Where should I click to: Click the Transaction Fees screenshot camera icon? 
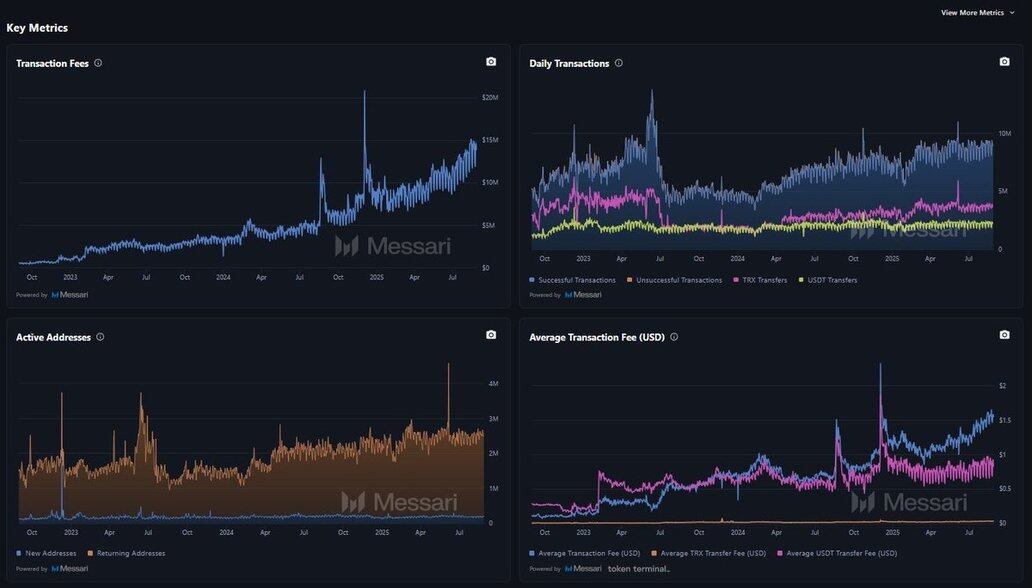point(491,62)
